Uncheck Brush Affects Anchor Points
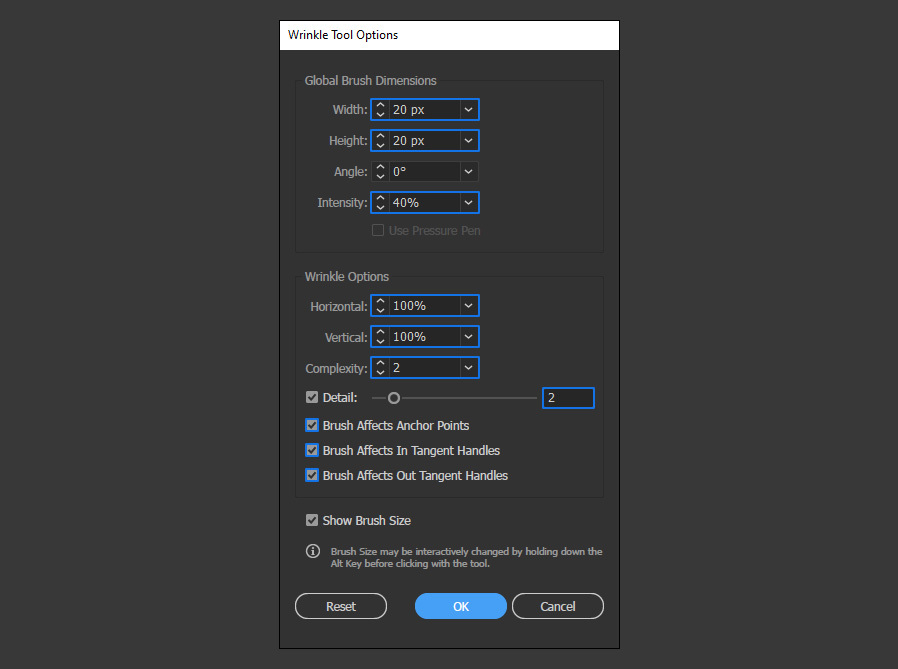The image size is (898, 669). [312, 425]
